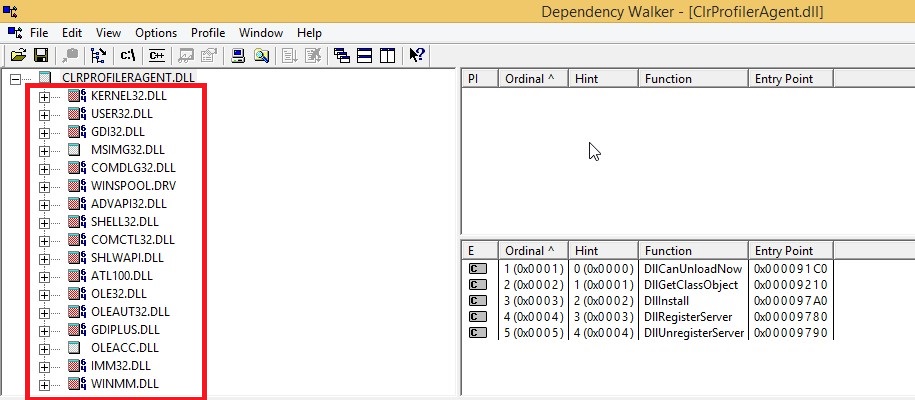Select the DllUnregisterServer function name
Viewport: 915px width, 400px height.
[x=694, y=333]
